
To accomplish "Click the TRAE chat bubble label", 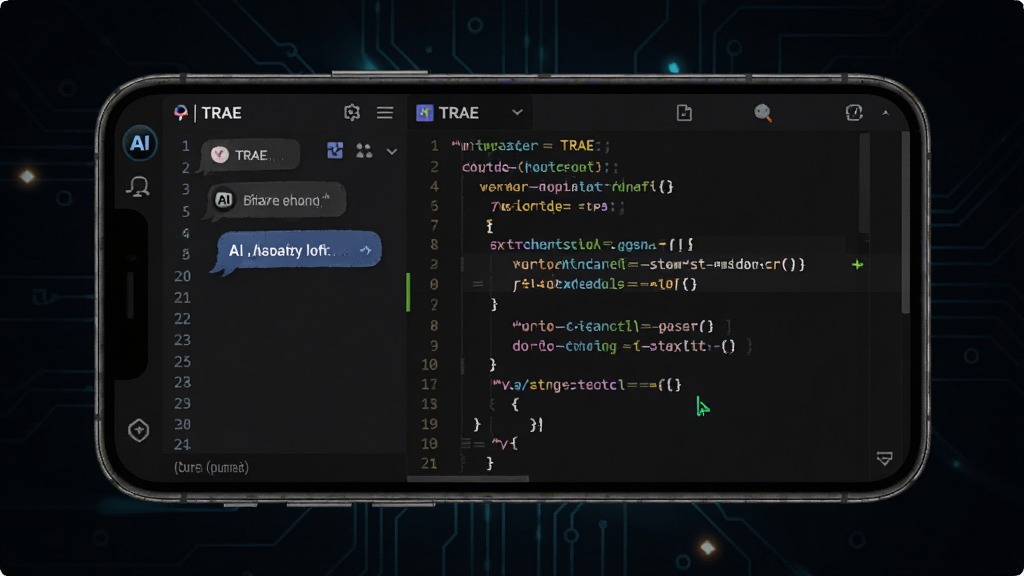I will click(251, 155).
